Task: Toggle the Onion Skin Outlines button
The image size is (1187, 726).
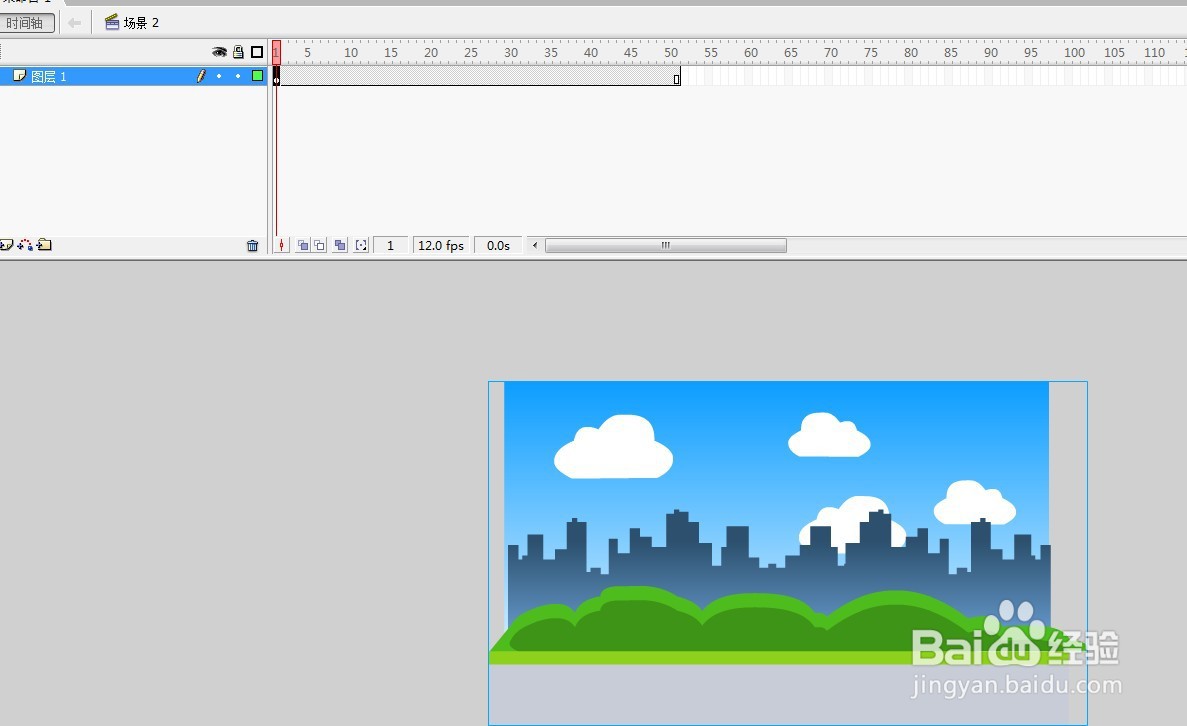Action: coord(319,245)
